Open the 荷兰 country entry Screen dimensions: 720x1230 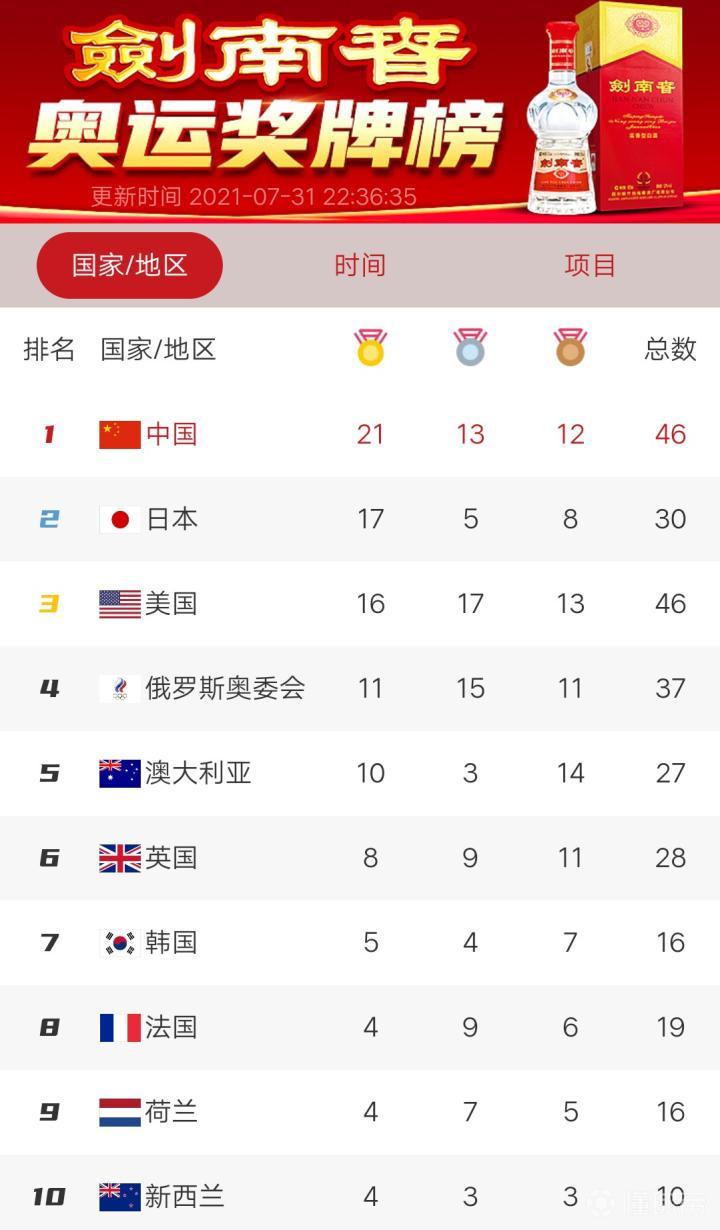click(172, 1112)
